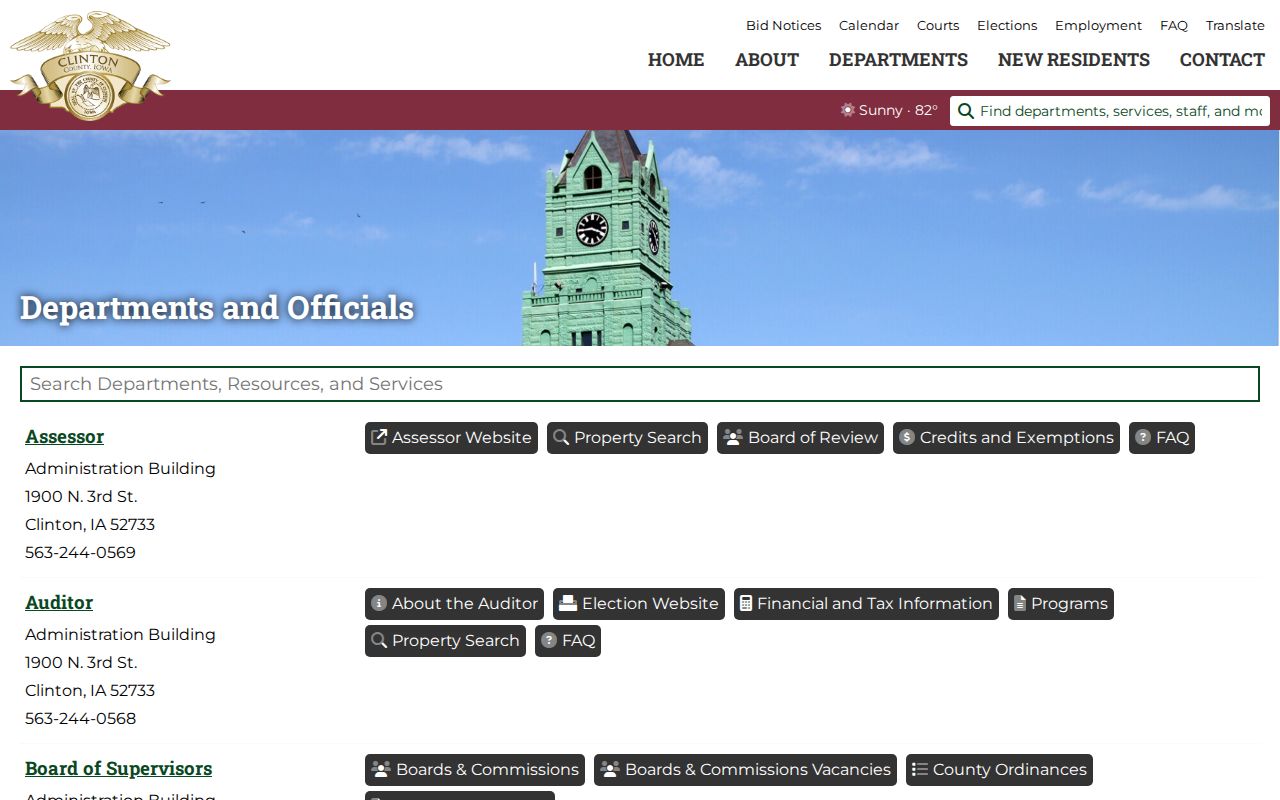Click the sunny weather icon
1280x800 pixels.
(x=848, y=110)
